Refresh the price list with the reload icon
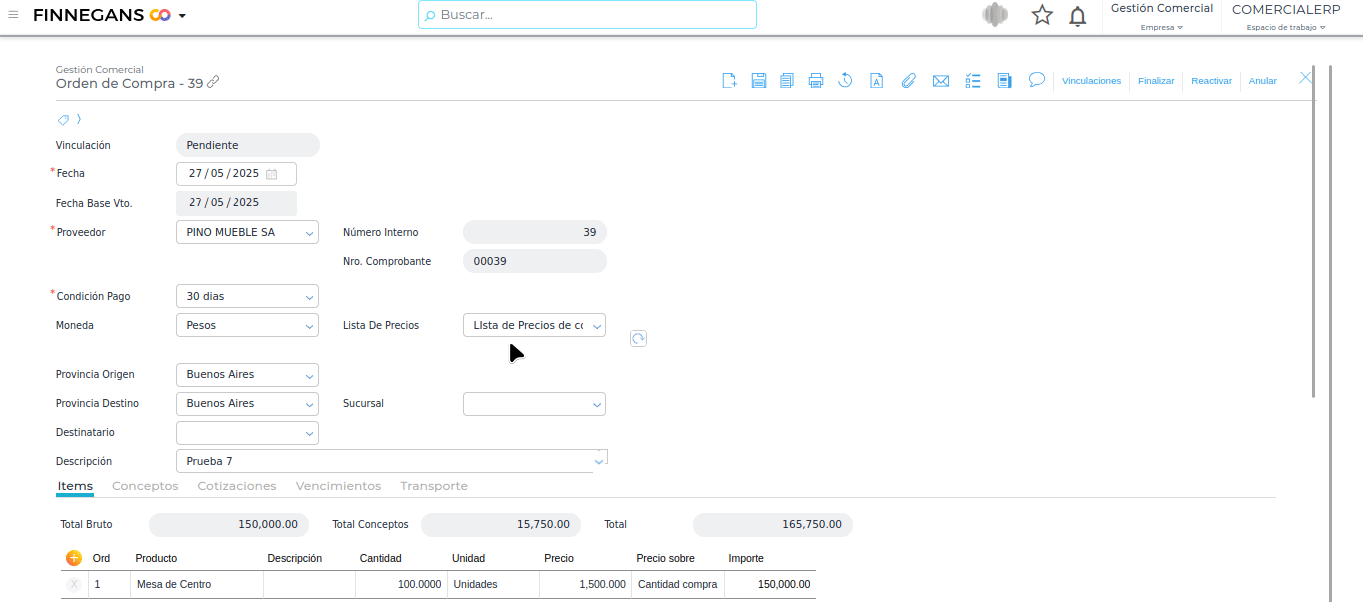Image resolution: width=1363 pixels, height=602 pixels. [638, 339]
